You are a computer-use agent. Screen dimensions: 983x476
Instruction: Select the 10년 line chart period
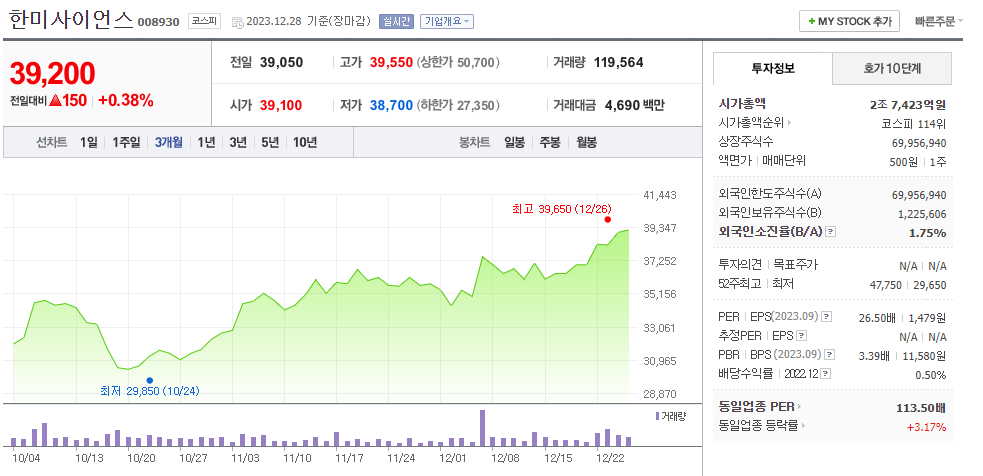[x=305, y=142]
